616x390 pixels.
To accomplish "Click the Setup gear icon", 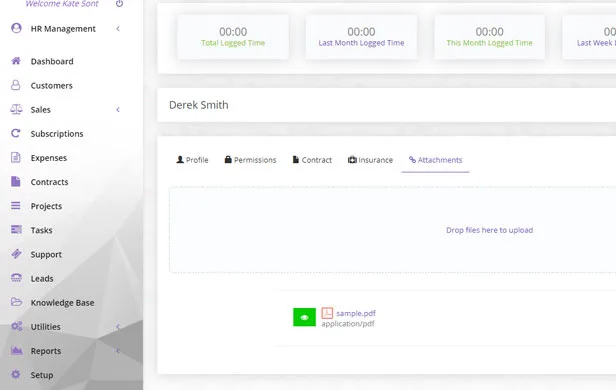I will 16,374.
